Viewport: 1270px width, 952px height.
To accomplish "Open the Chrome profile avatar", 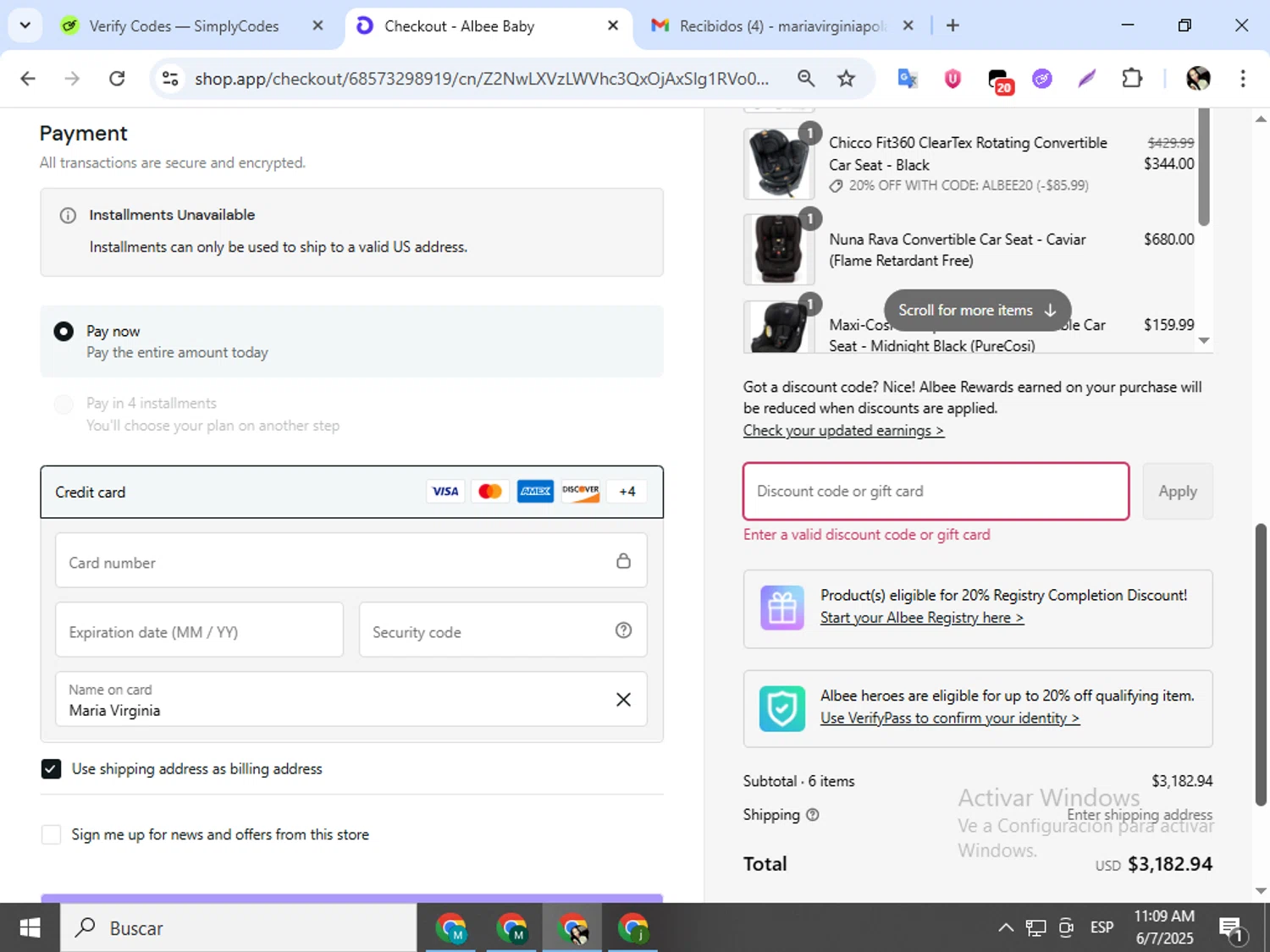I will [x=1198, y=79].
